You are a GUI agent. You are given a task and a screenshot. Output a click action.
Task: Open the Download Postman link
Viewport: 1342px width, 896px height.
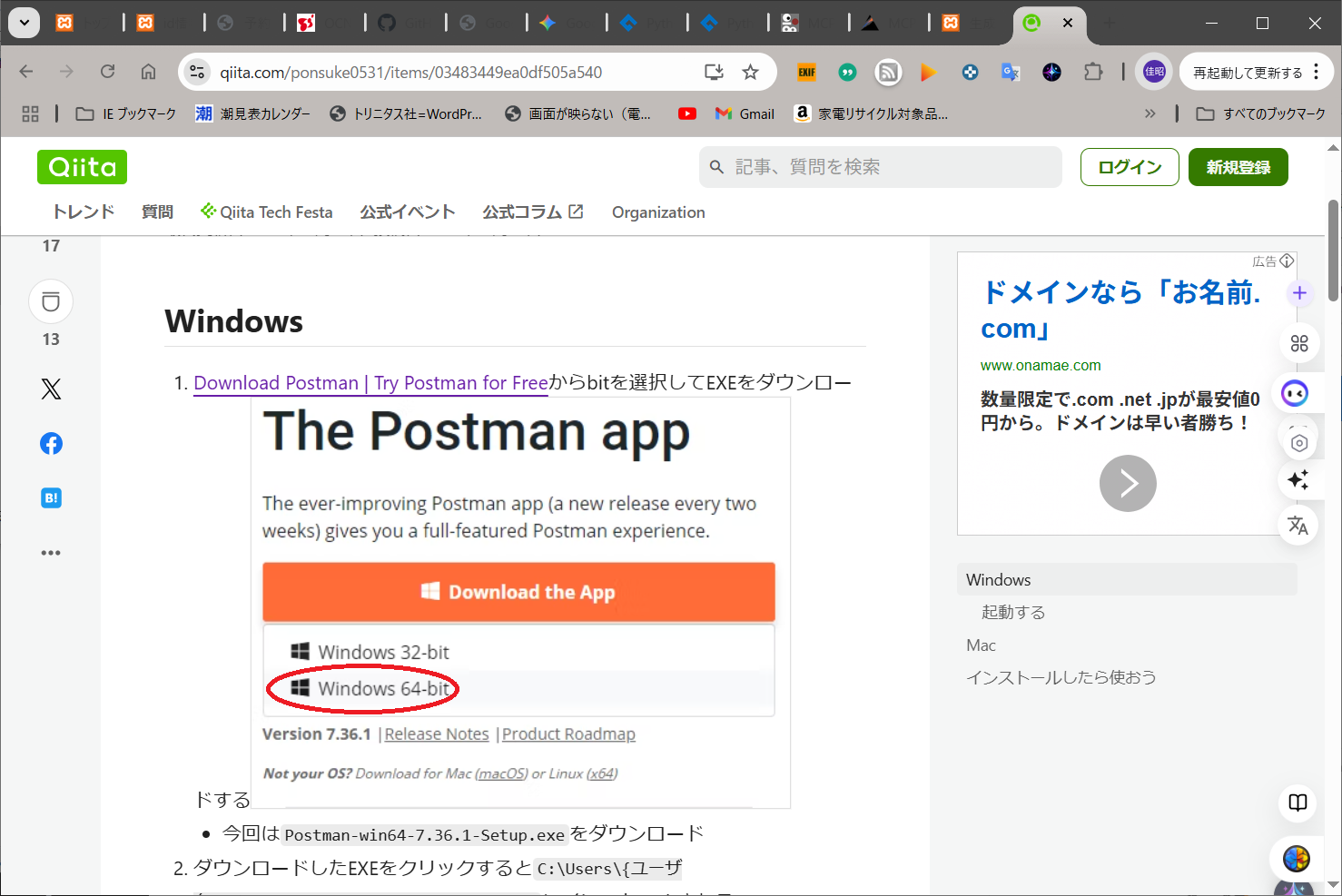[x=370, y=383]
